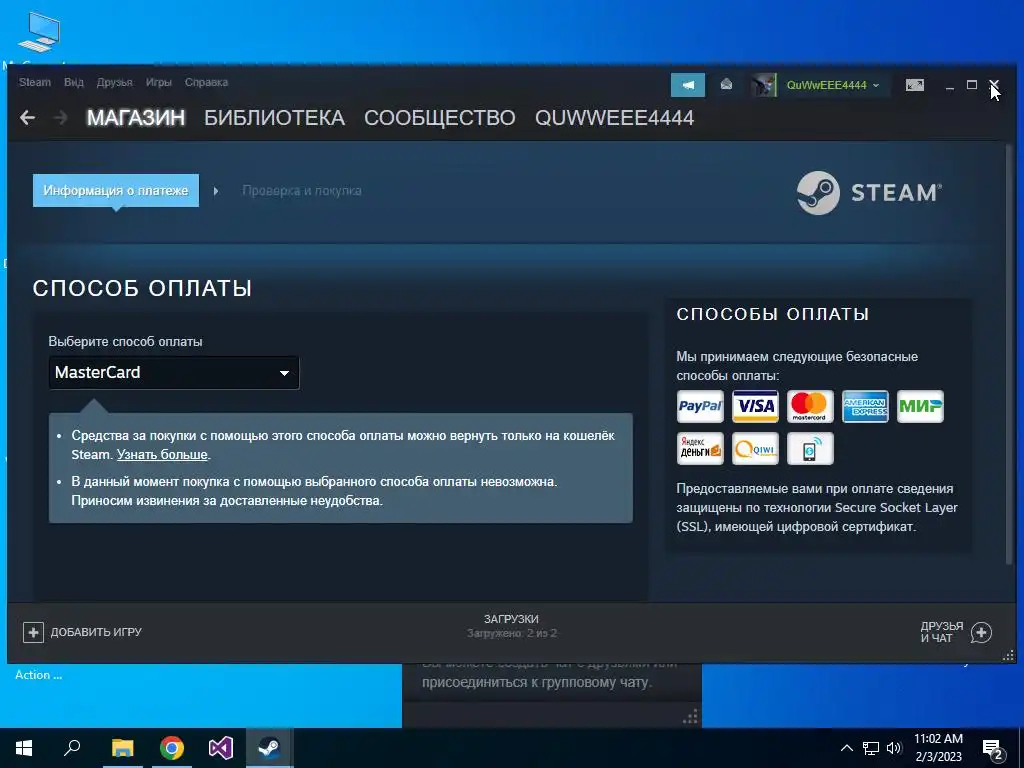Open the Steam announcements megaphone icon

[x=688, y=85]
